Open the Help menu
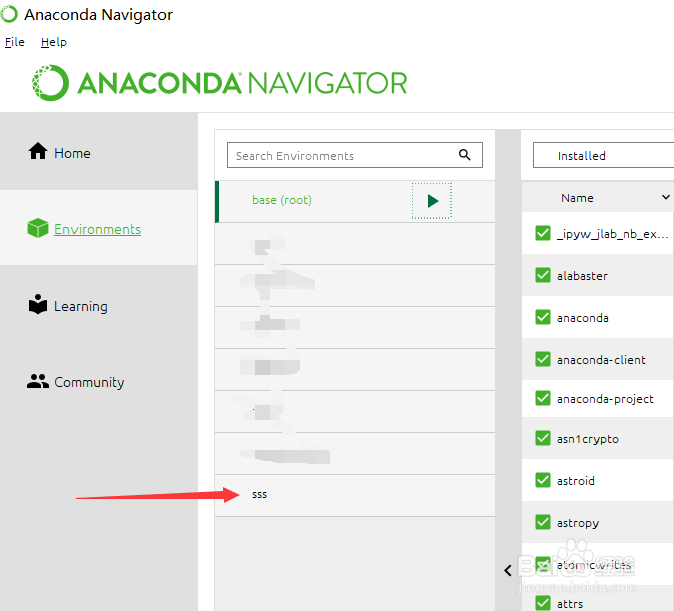 [54, 42]
